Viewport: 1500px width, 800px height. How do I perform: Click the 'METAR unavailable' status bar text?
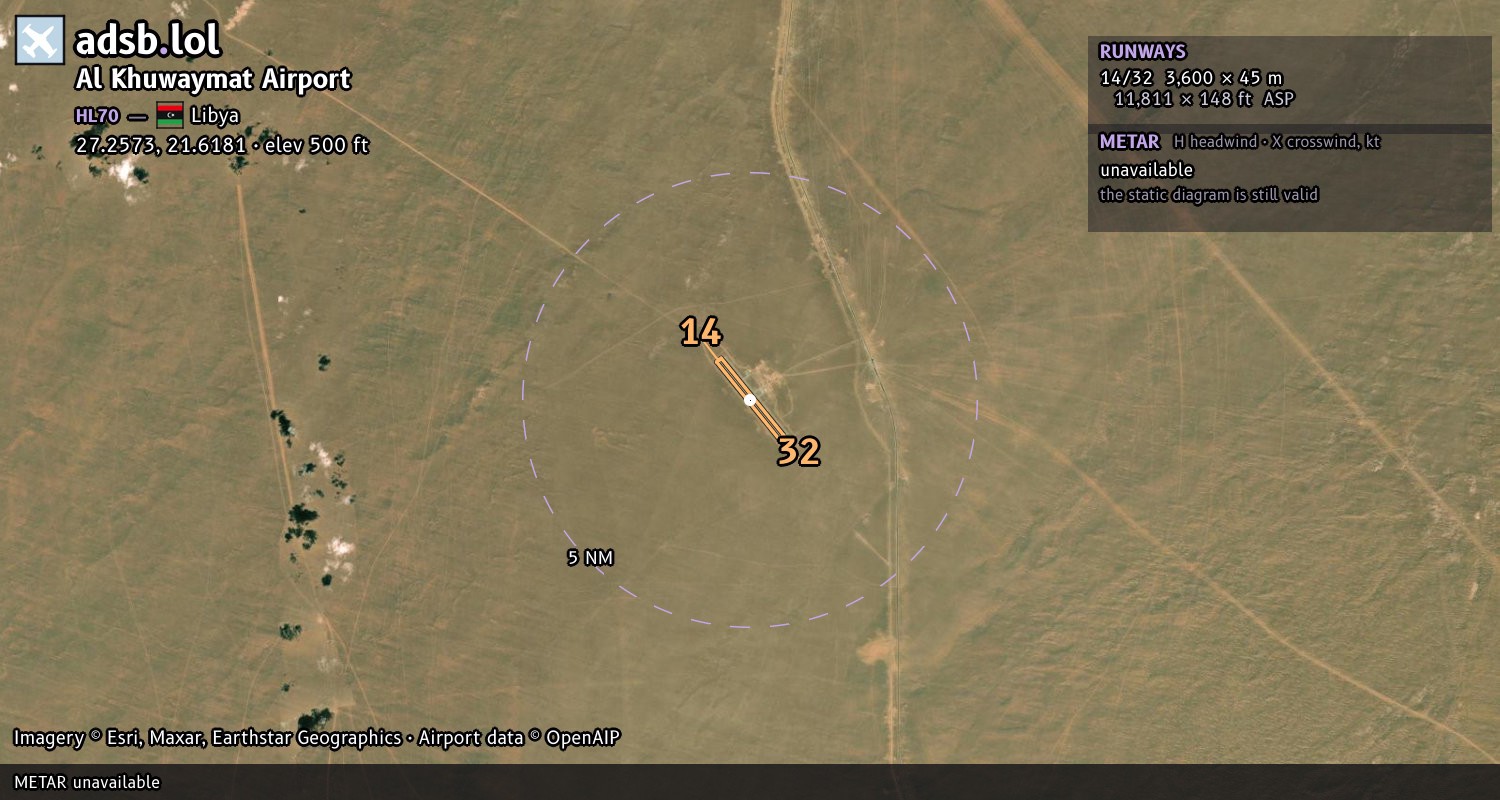(87, 782)
